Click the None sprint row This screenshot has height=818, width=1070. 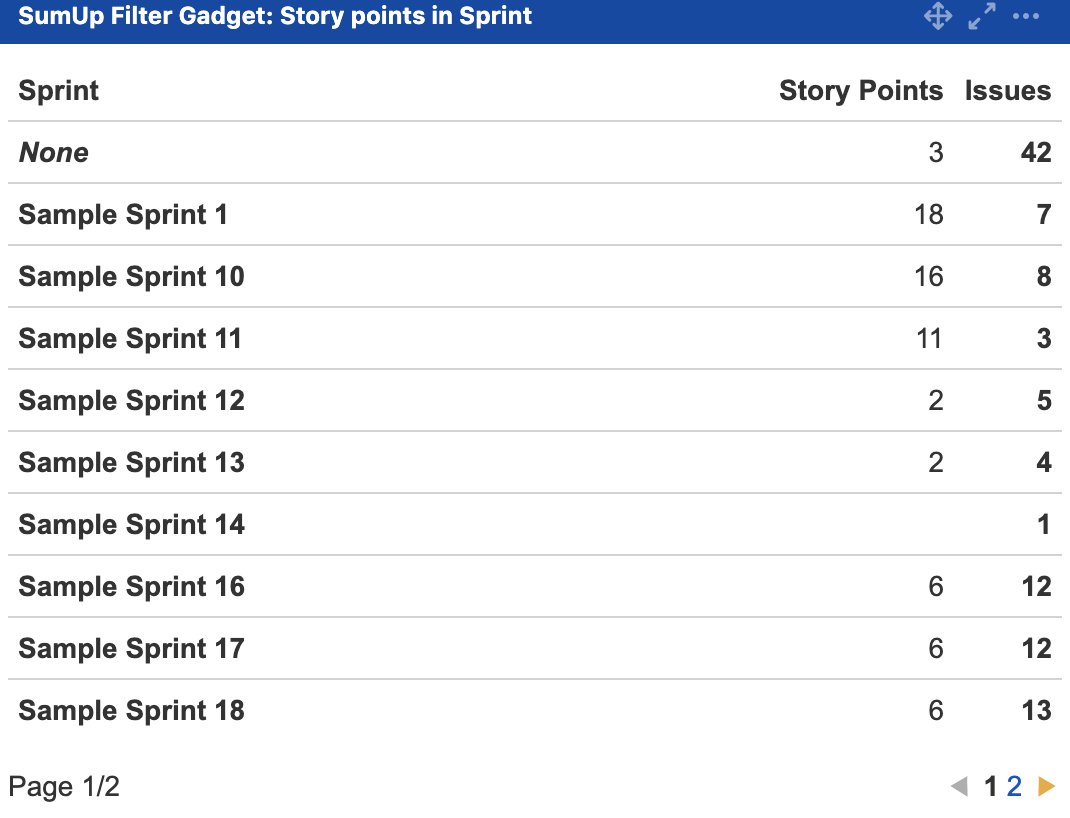point(53,152)
